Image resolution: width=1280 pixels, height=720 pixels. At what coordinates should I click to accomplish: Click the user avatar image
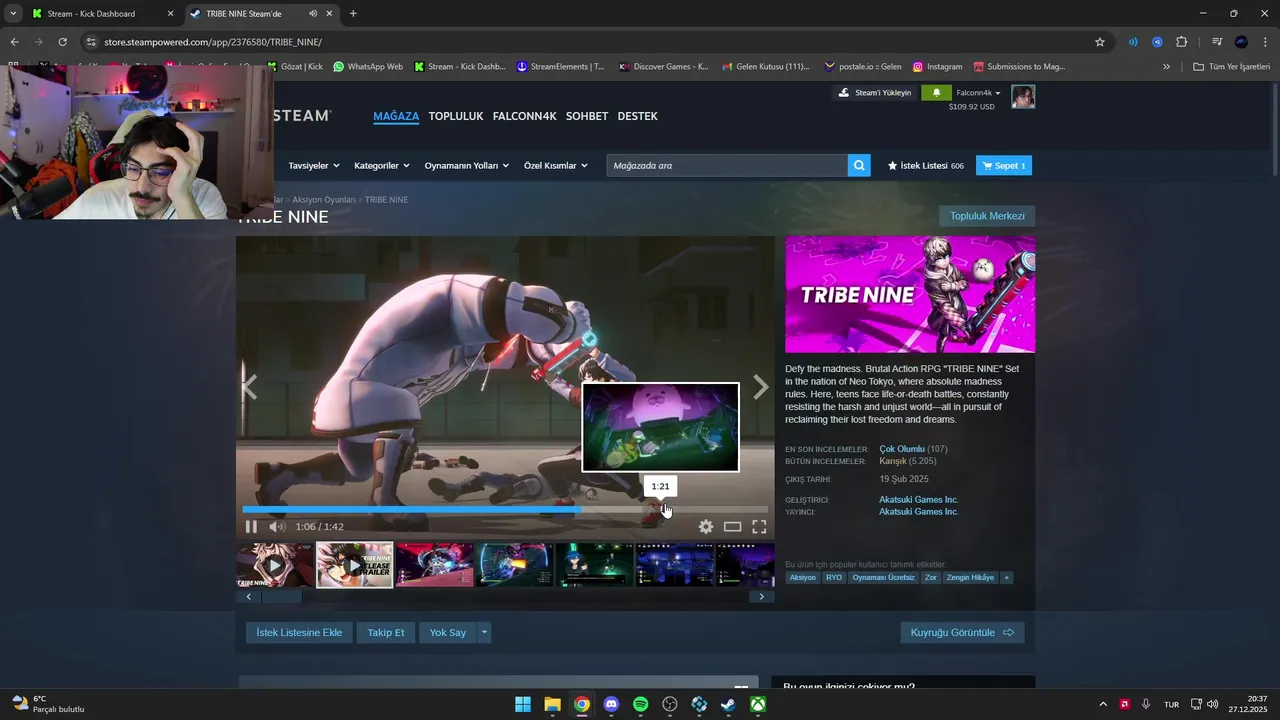click(x=1023, y=97)
